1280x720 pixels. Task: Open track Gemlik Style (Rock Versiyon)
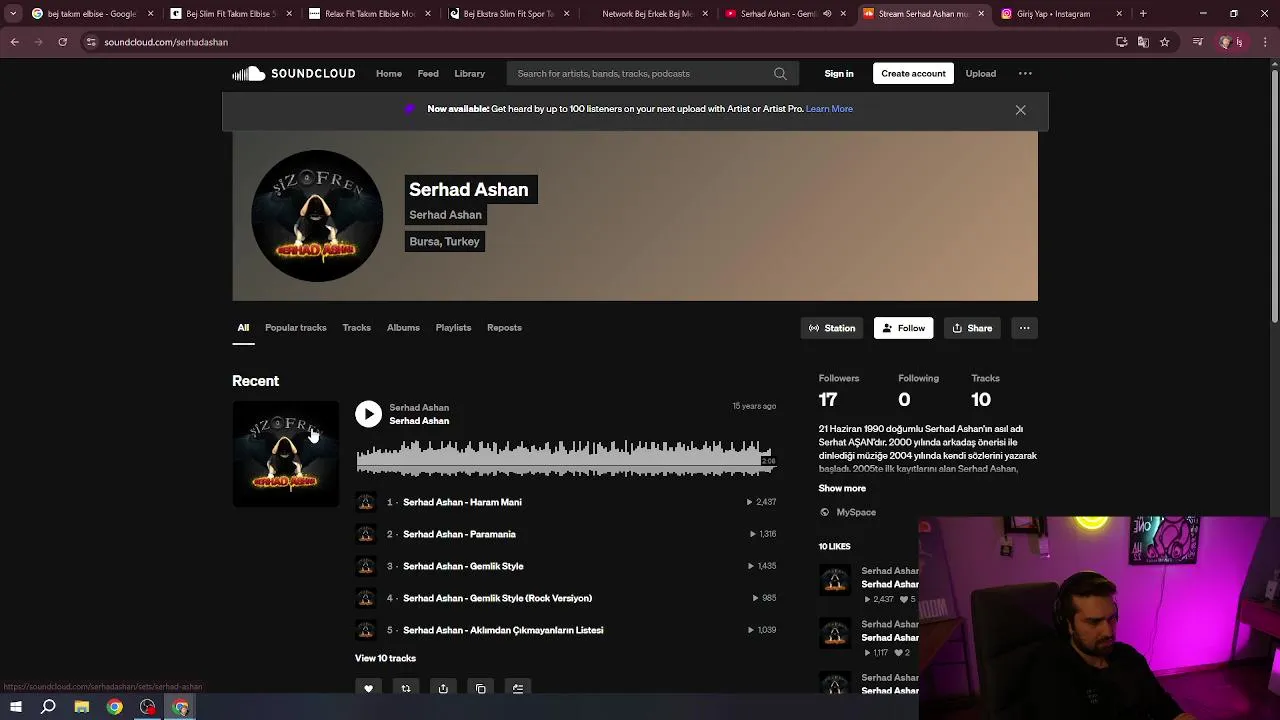pyautogui.click(x=497, y=598)
